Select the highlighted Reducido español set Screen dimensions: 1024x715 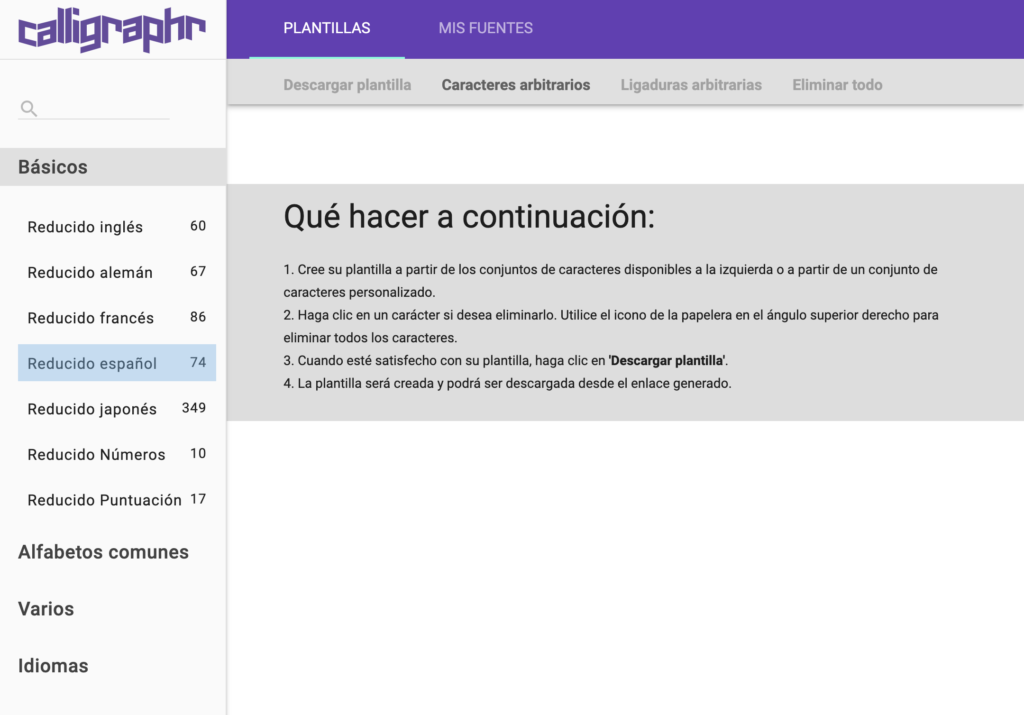(x=92, y=363)
